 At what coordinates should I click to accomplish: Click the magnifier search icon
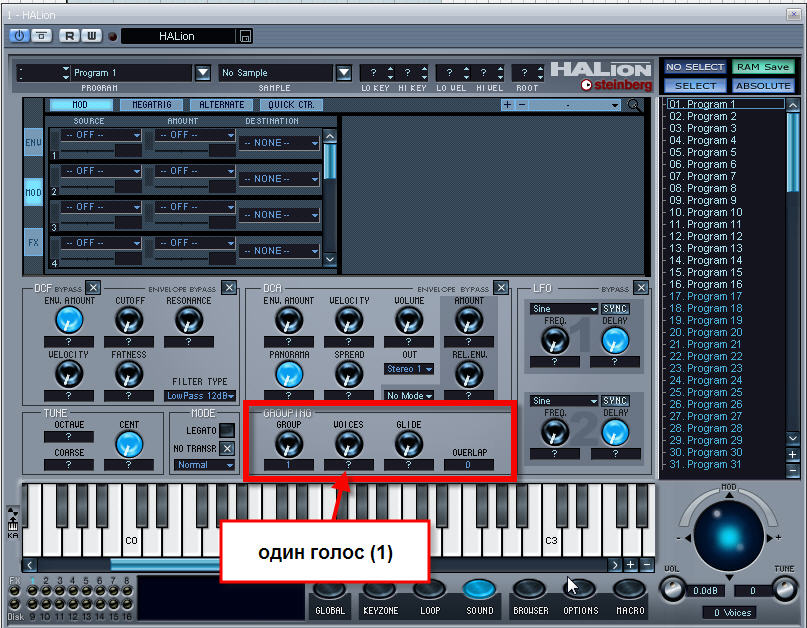634,106
